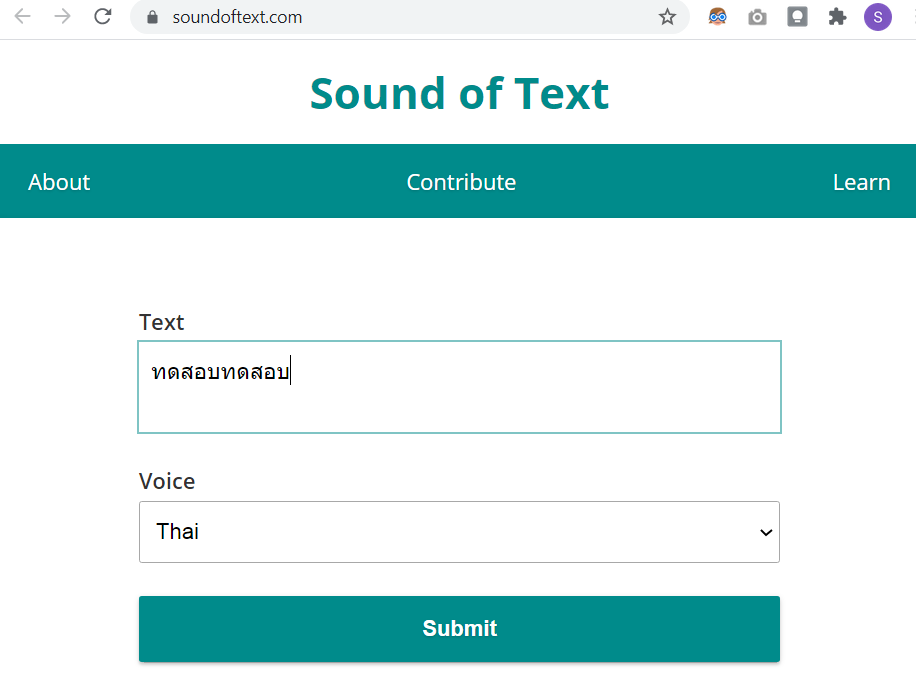Click the camera screenshot extension icon
Viewport: 916px width, 687px height.
tap(757, 17)
